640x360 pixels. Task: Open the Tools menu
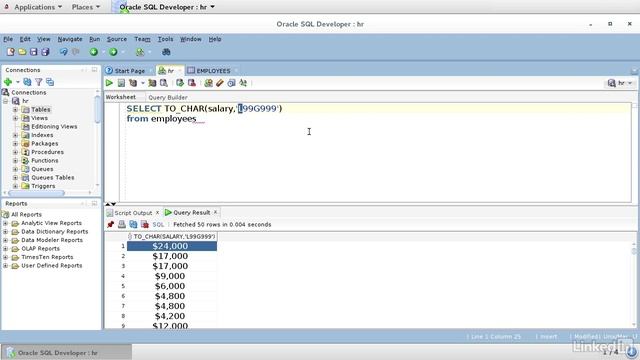[x=165, y=39]
